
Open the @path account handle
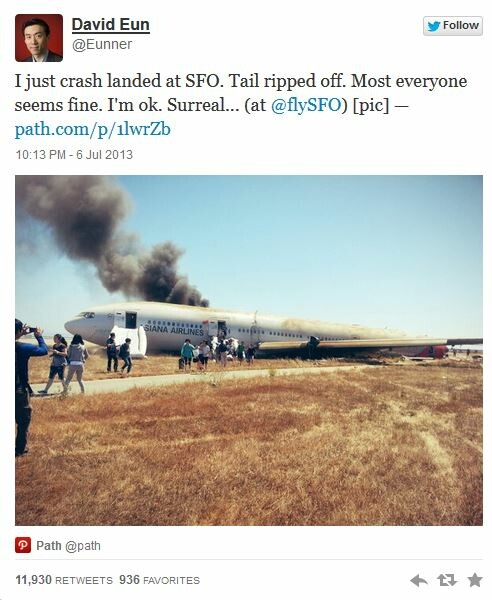point(83,546)
